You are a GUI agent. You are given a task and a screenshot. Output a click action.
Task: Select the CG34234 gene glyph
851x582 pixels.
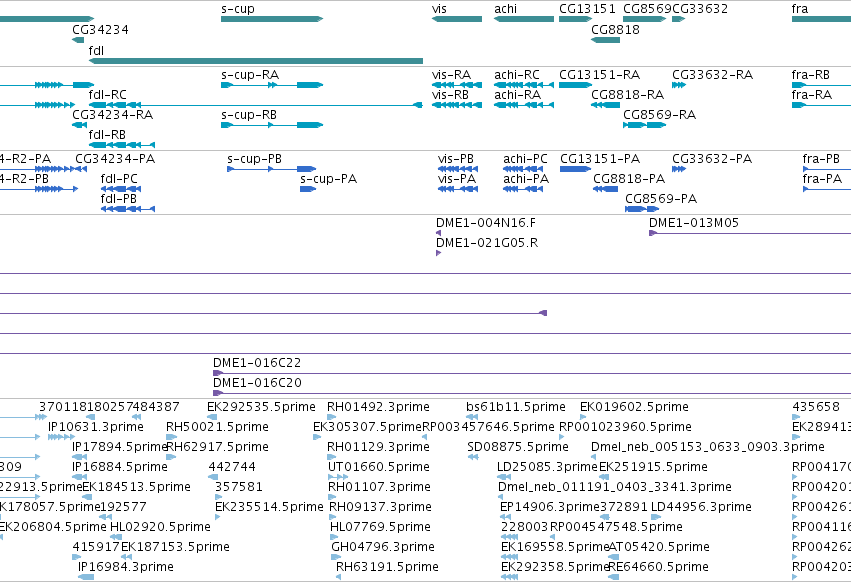tap(78, 40)
